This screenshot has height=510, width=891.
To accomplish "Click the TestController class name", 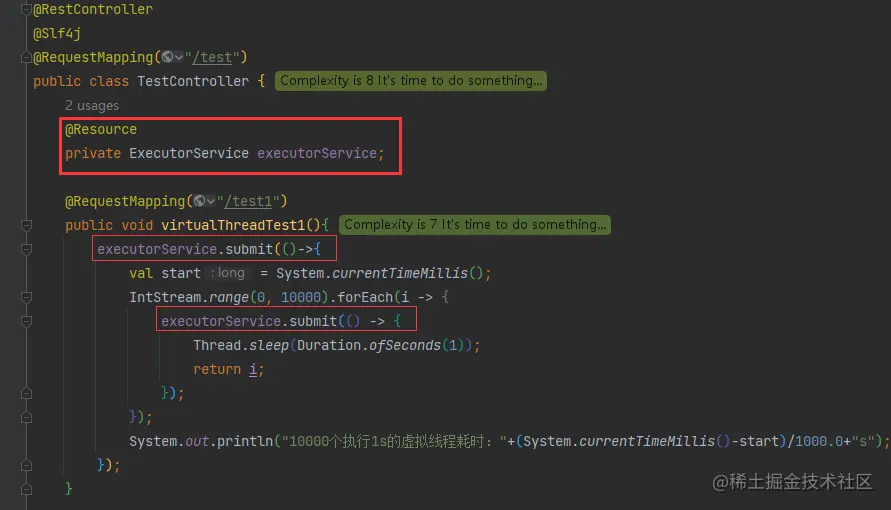I will coord(193,81).
